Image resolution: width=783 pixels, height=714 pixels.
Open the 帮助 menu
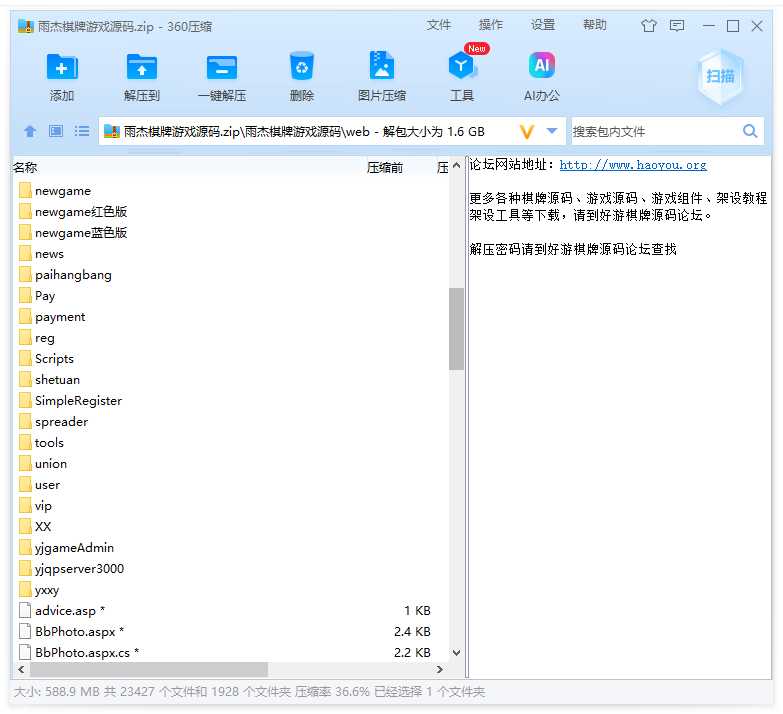595,25
